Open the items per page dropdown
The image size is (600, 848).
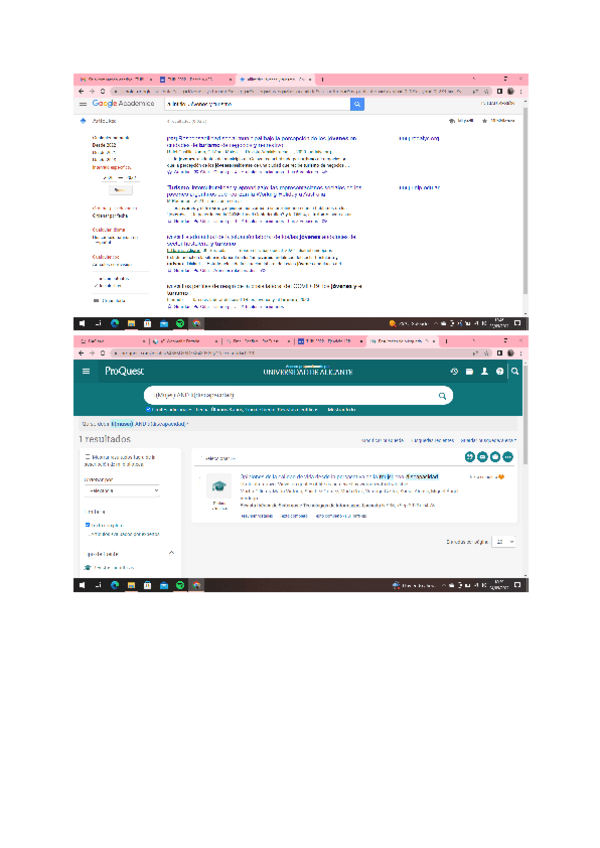pos(503,541)
